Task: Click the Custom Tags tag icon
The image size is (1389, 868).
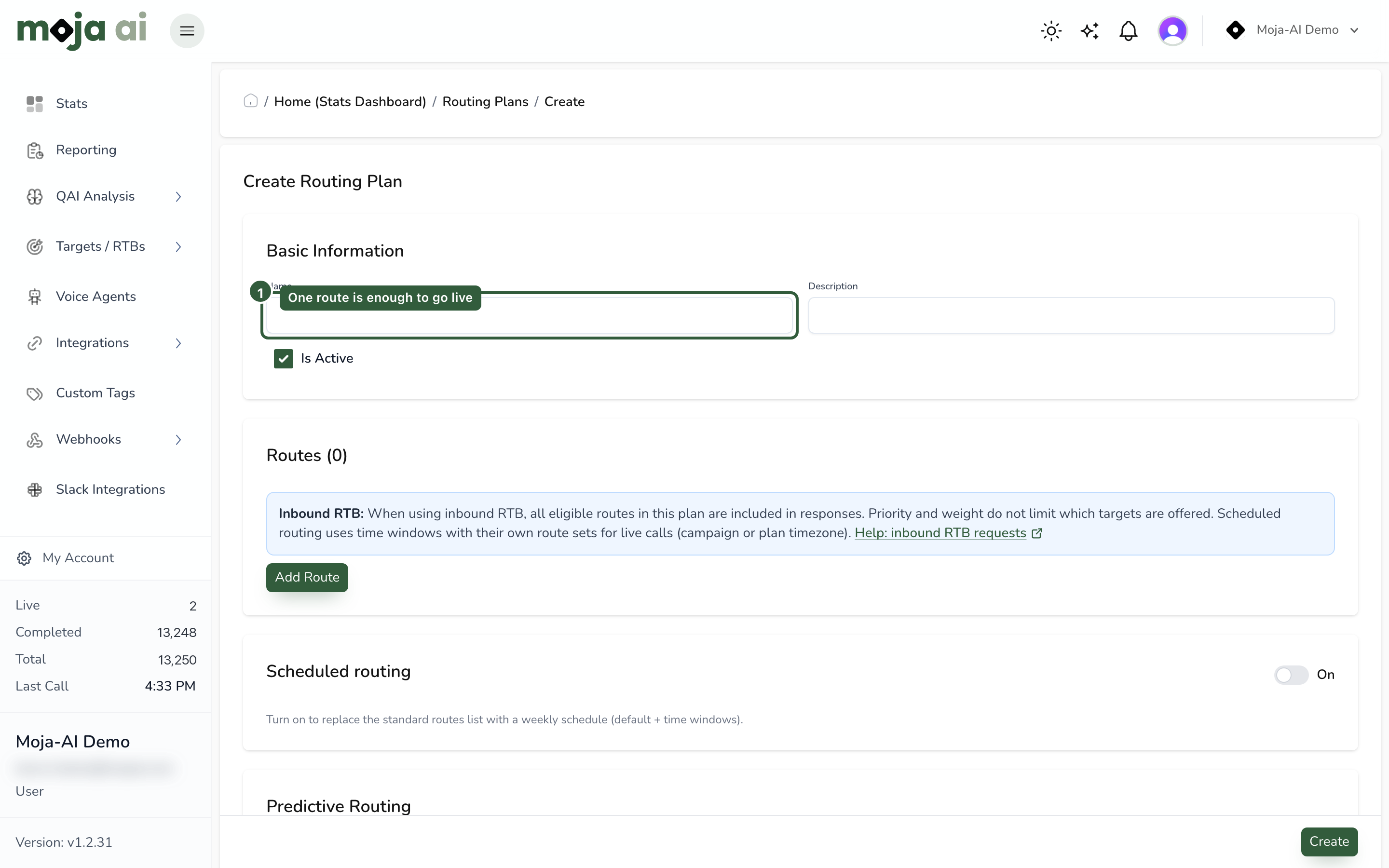Action: pos(34,393)
